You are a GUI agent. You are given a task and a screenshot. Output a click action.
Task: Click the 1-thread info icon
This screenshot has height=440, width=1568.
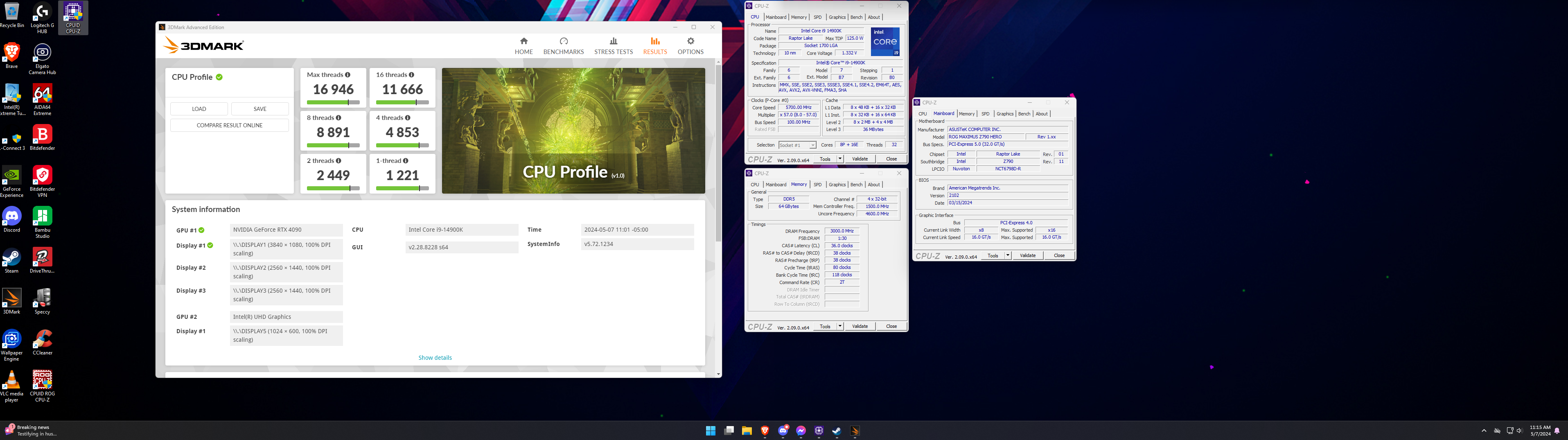(x=405, y=161)
